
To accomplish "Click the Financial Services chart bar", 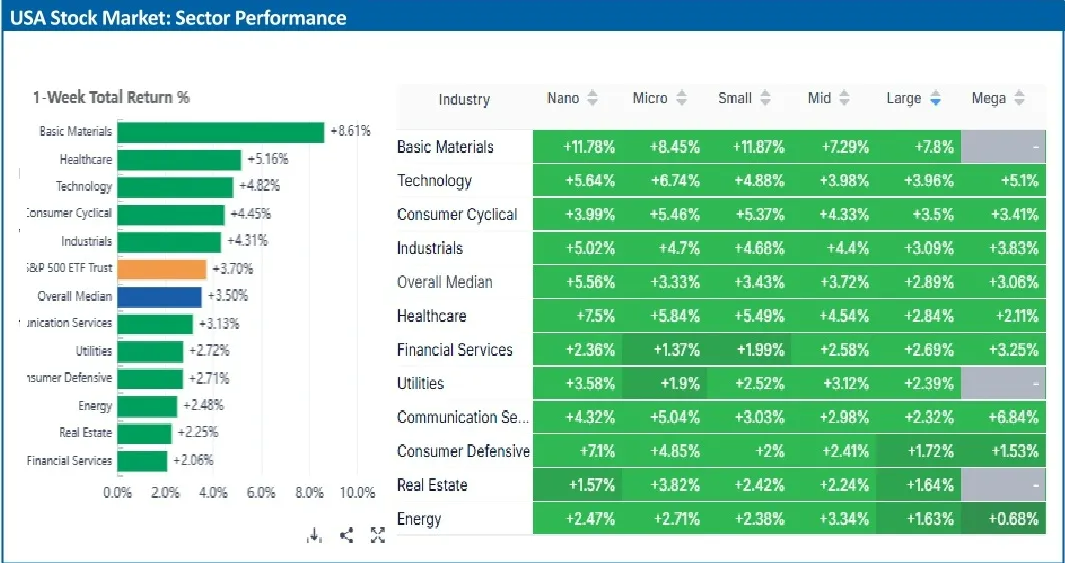I will 142,461.
